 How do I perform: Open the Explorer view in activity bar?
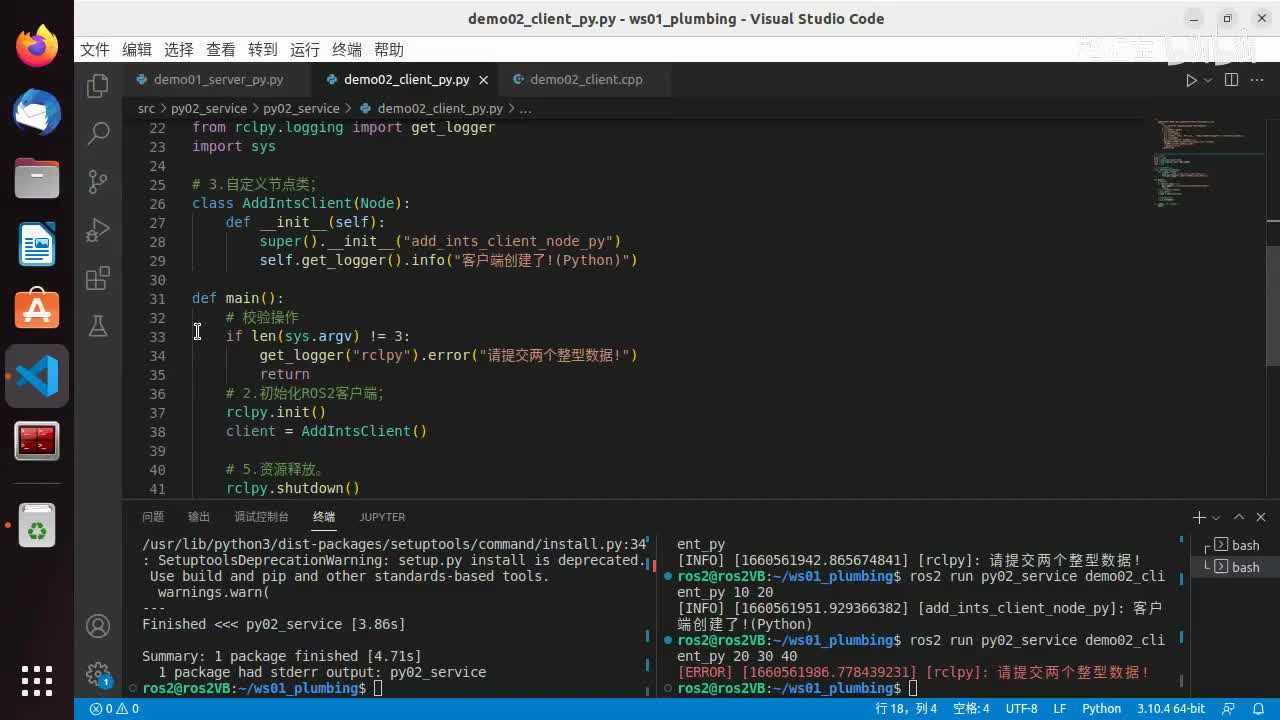(98, 86)
